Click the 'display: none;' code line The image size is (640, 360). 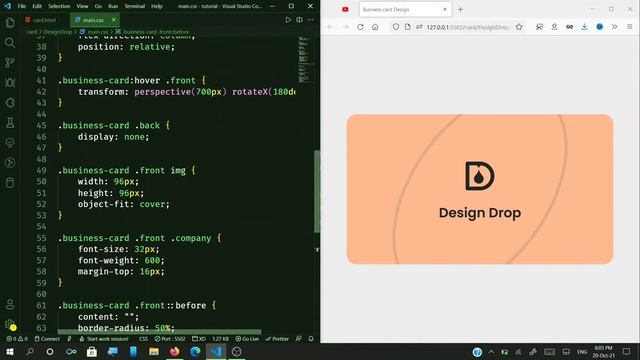pyautogui.click(x=113, y=137)
